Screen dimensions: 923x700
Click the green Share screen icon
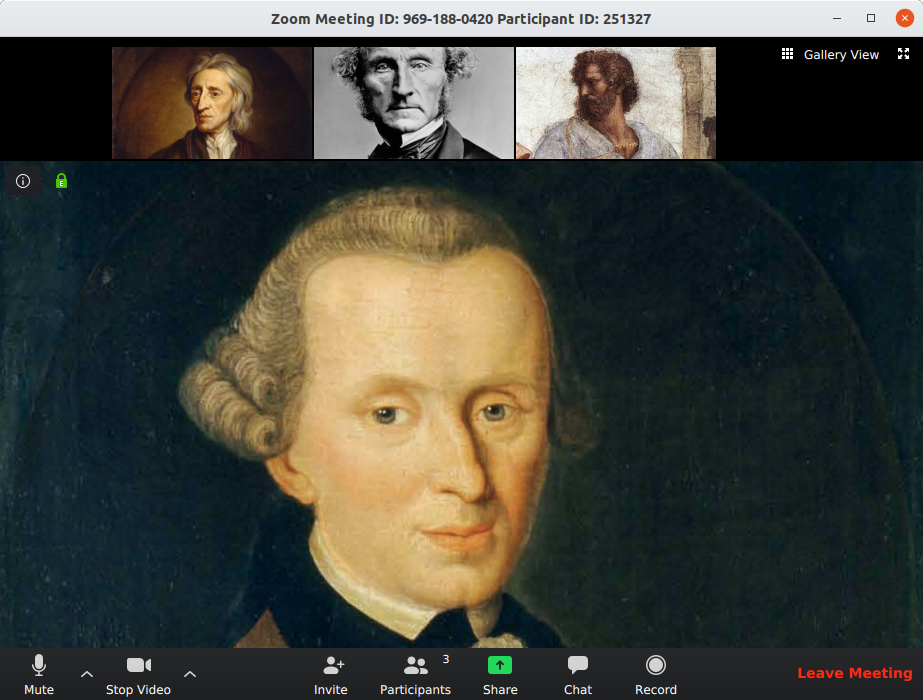[500, 665]
